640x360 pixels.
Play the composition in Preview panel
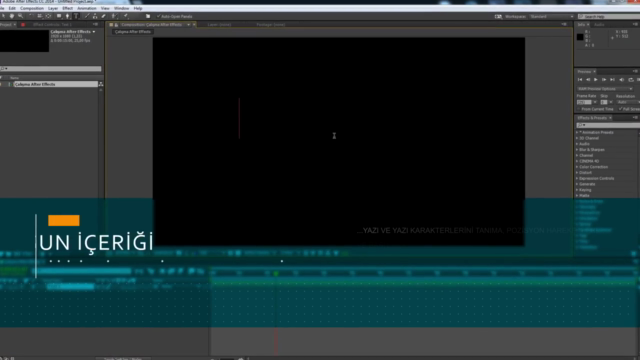(x=596, y=80)
